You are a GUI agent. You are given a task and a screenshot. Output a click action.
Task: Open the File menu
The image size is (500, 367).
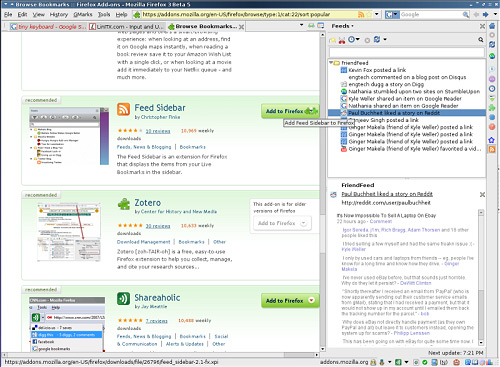8,14
